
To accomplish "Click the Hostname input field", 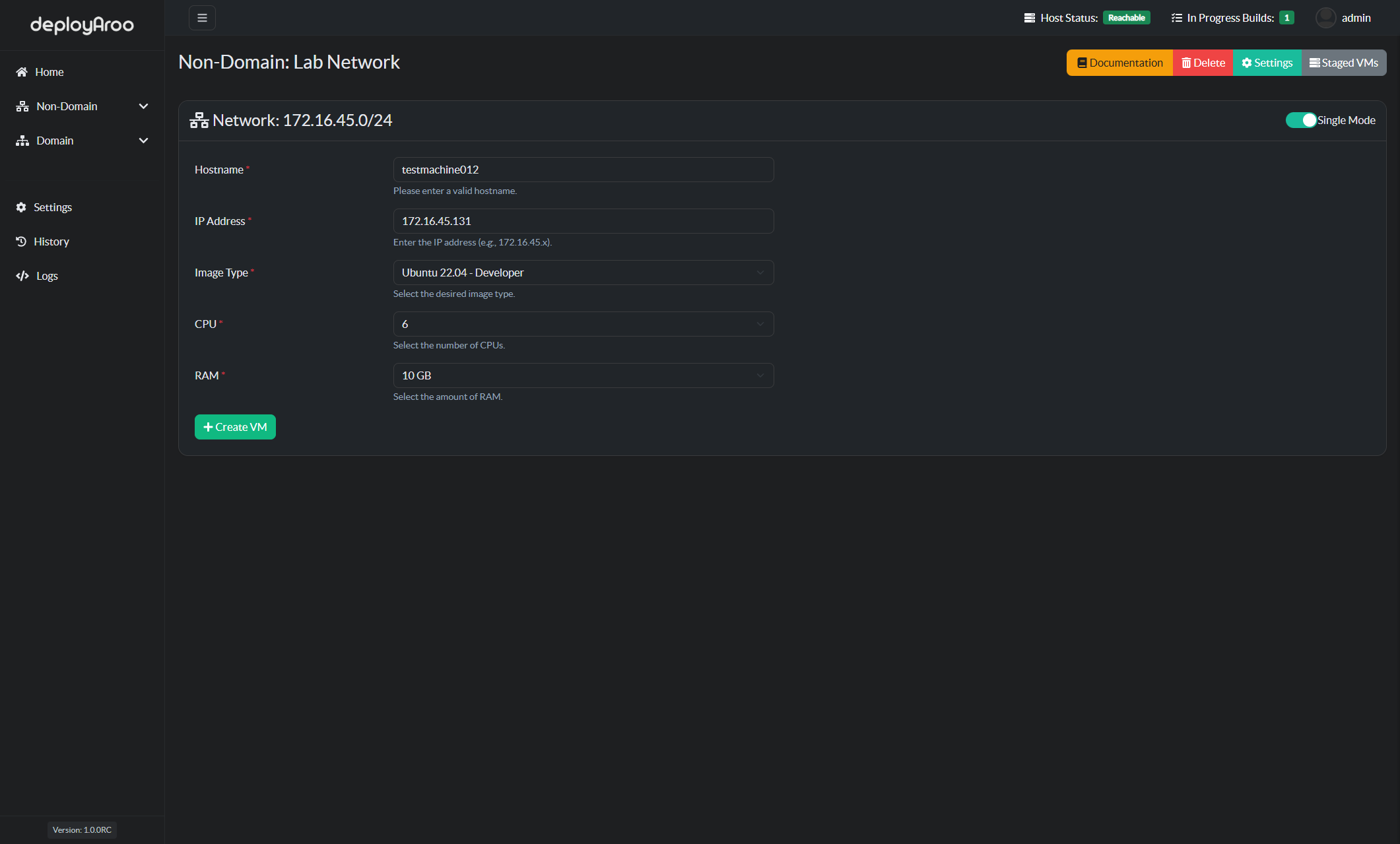I will [584, 169].
